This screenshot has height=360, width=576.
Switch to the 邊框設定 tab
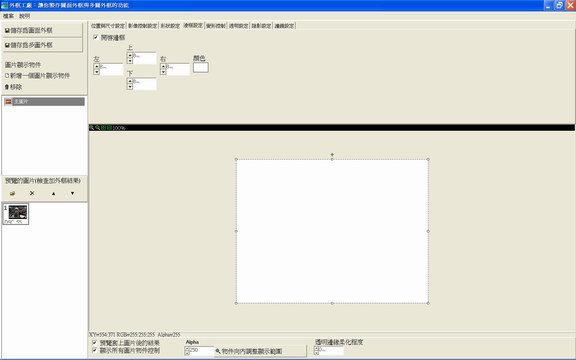click(193, 25)
